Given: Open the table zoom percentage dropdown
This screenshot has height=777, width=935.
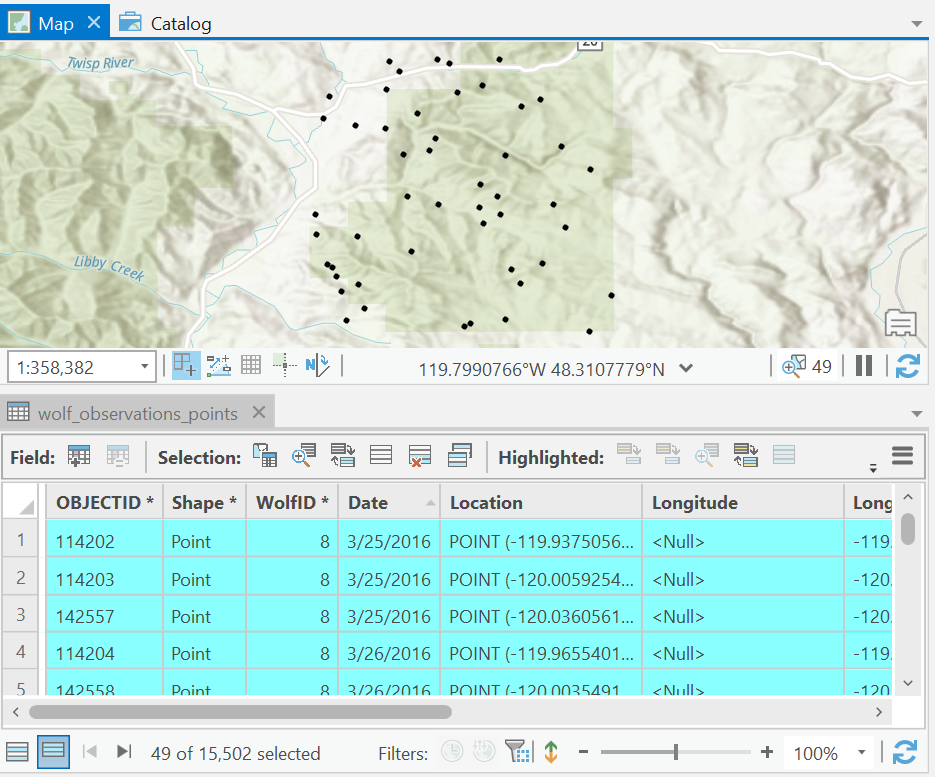Looking at the screenshot, I should [861, 753].
